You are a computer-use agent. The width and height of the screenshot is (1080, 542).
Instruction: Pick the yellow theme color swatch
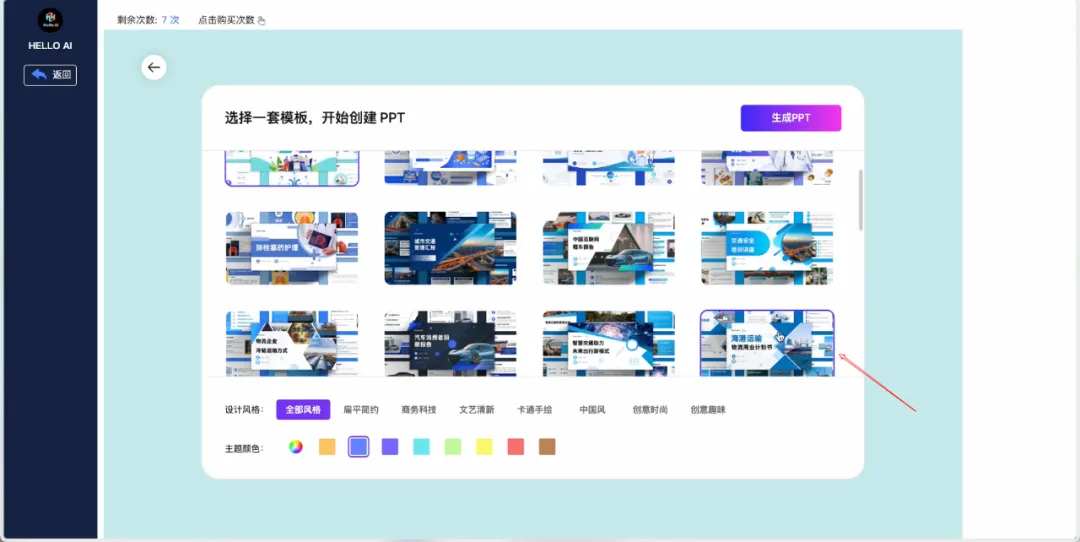(x=484, y=447)
